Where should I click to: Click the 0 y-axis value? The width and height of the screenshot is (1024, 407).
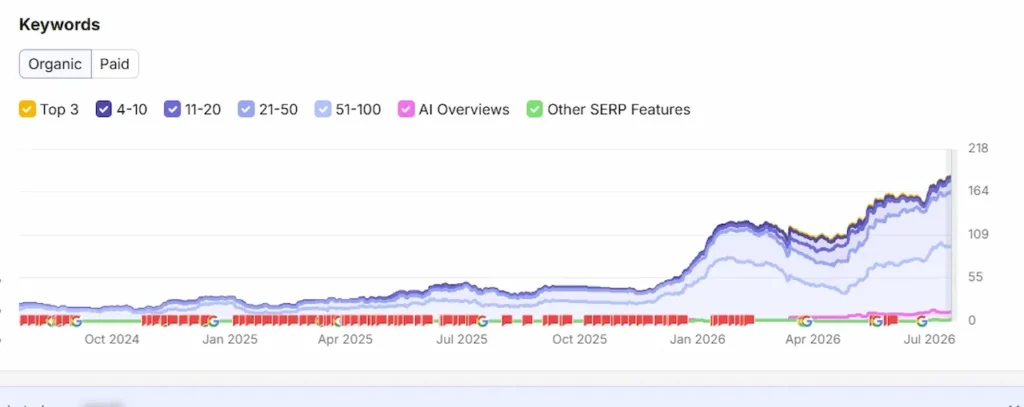972,320
